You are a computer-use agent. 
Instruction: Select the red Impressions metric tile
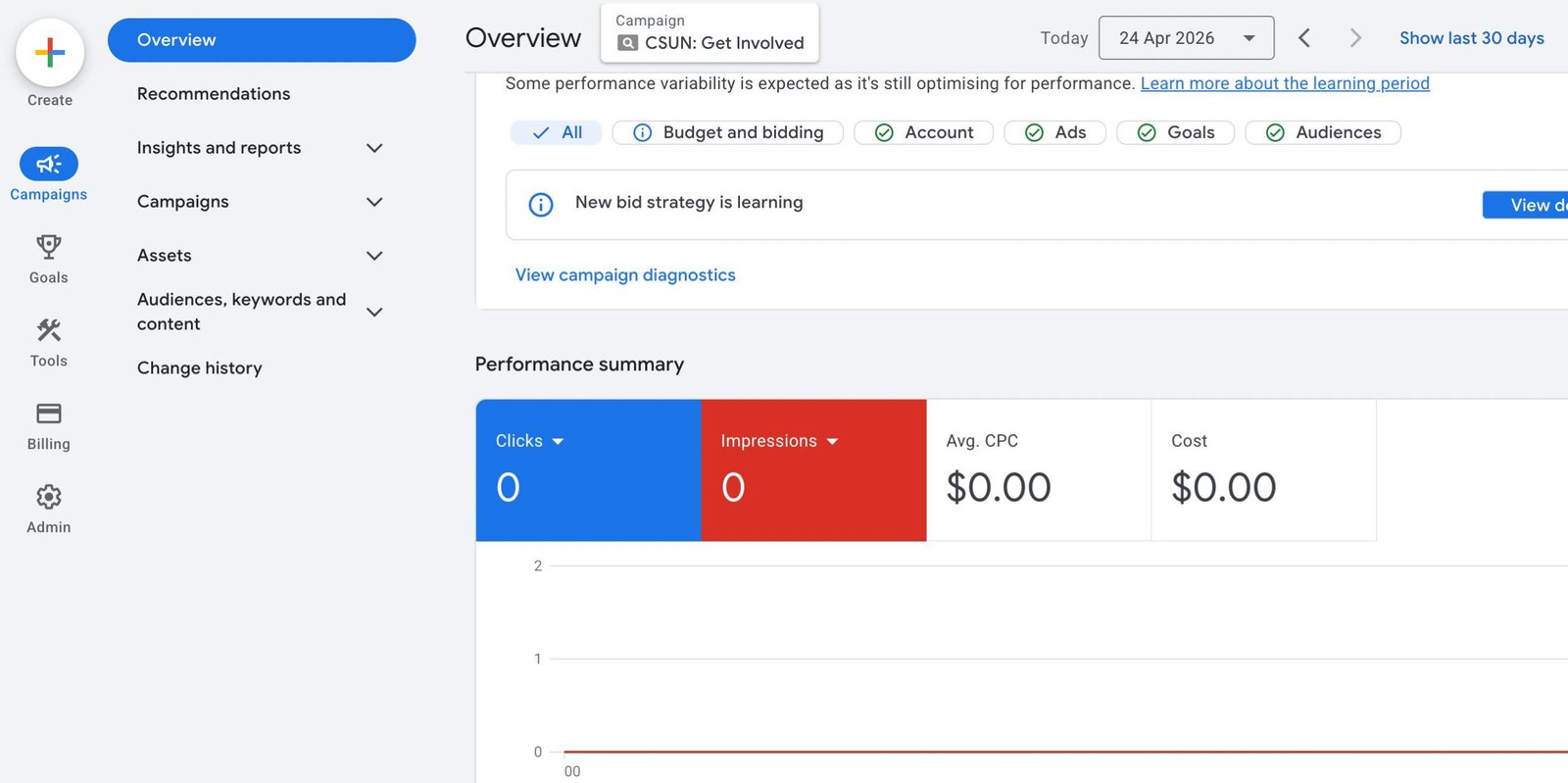pyautogui.click(x=813, y=470)
